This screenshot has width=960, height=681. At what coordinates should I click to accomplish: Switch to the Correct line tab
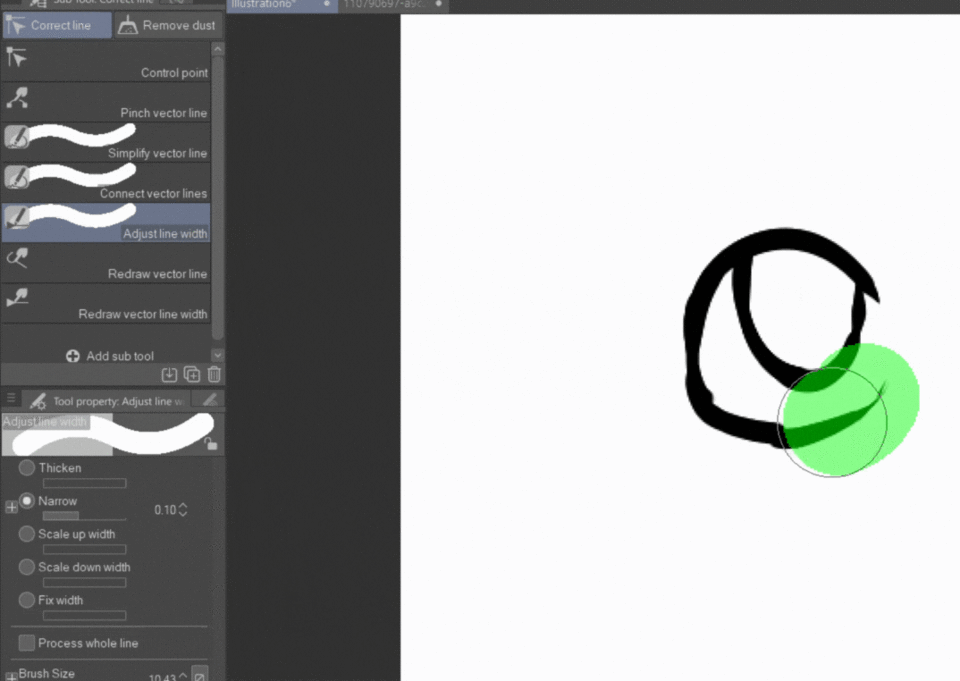click(x=57, y=26)
